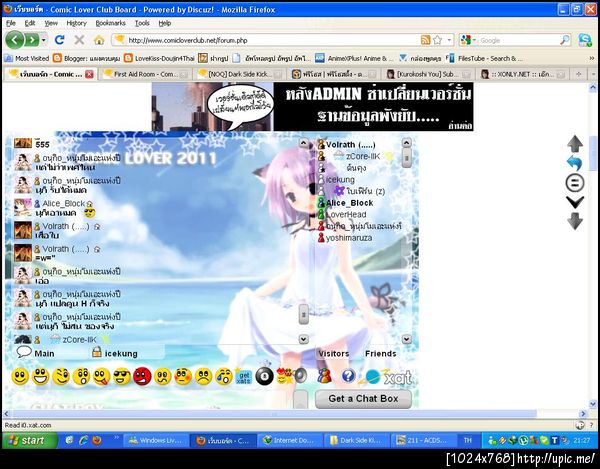Click the Firefox forward arrow button

(32, 40)
